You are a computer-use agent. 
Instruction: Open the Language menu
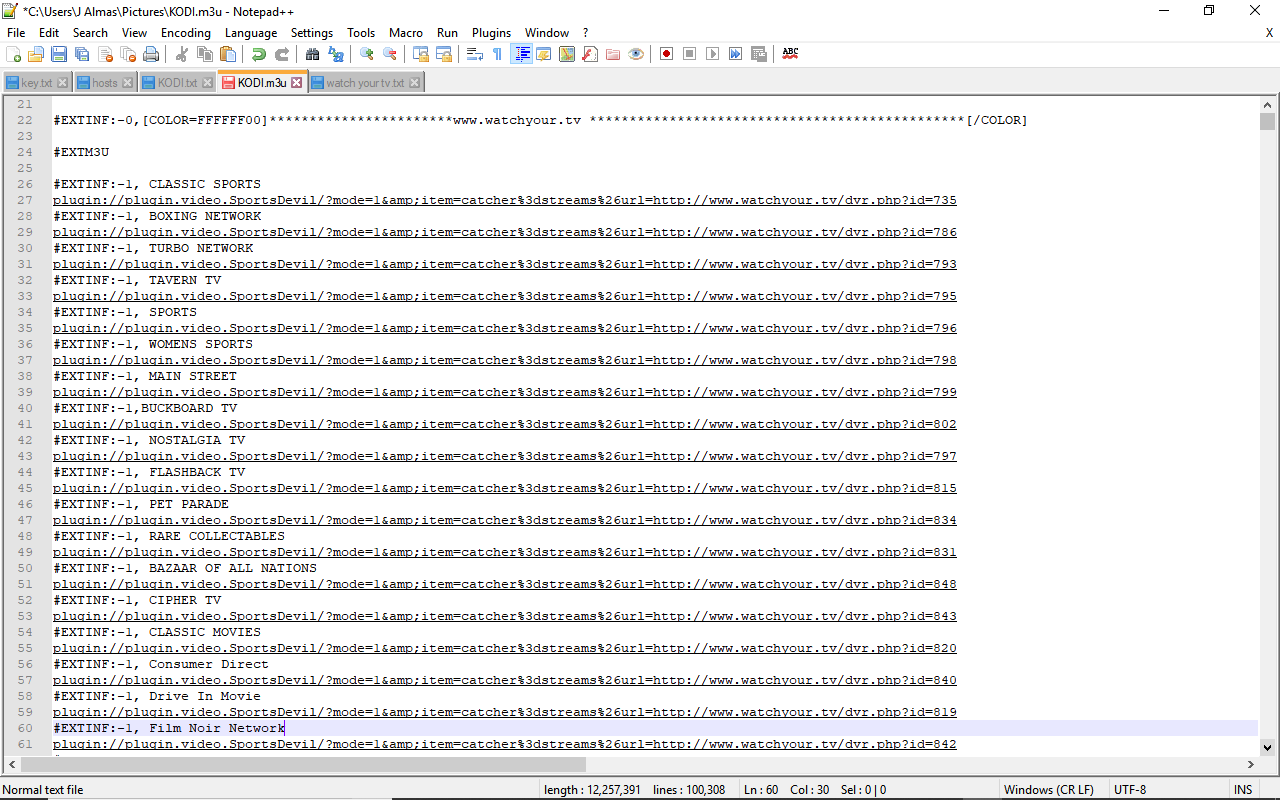(x=251, y=33)
